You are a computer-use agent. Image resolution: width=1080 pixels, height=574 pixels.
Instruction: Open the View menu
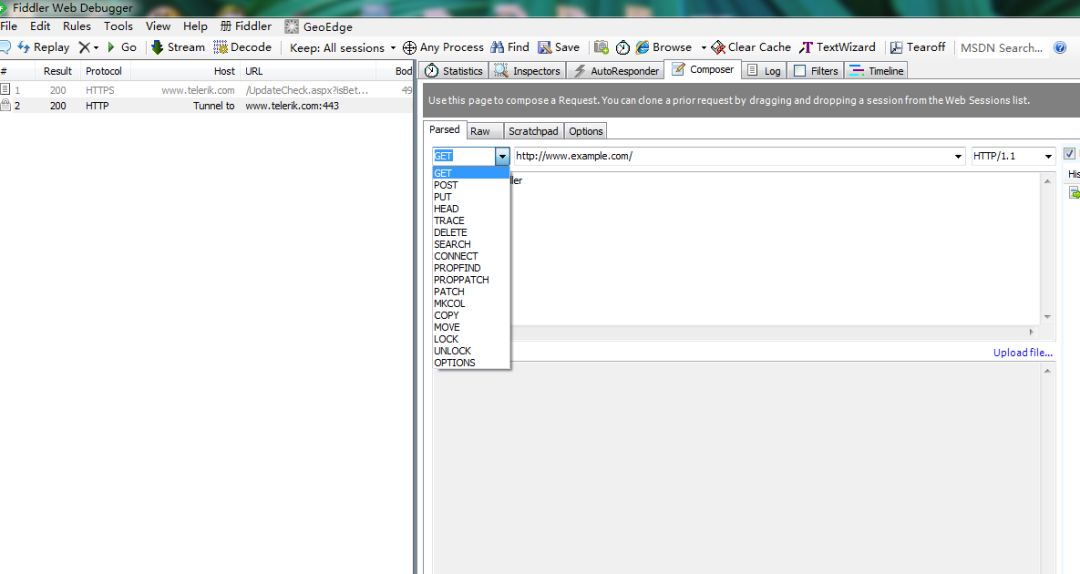pos(158,26)
